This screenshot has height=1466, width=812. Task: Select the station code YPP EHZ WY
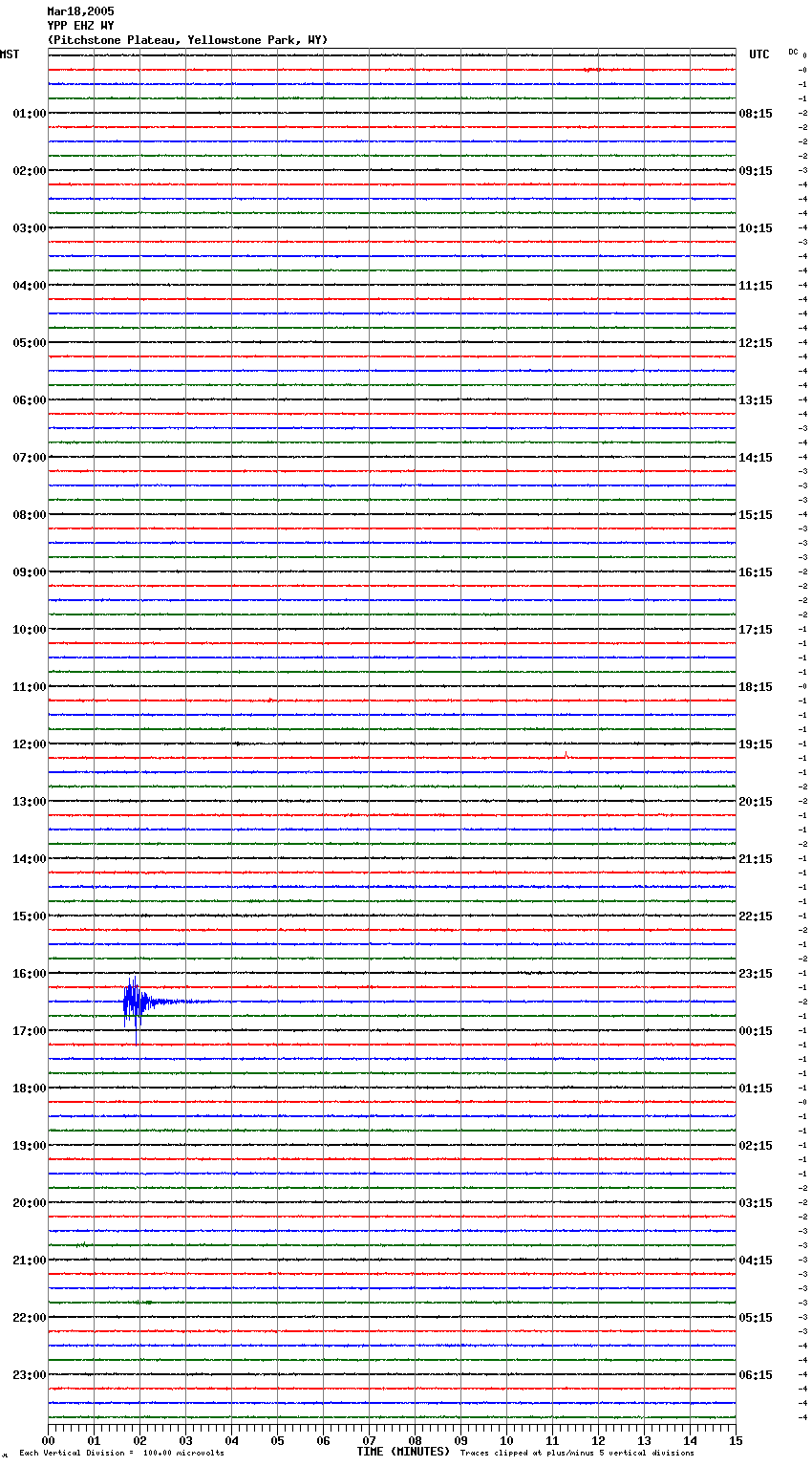[80, 26]
